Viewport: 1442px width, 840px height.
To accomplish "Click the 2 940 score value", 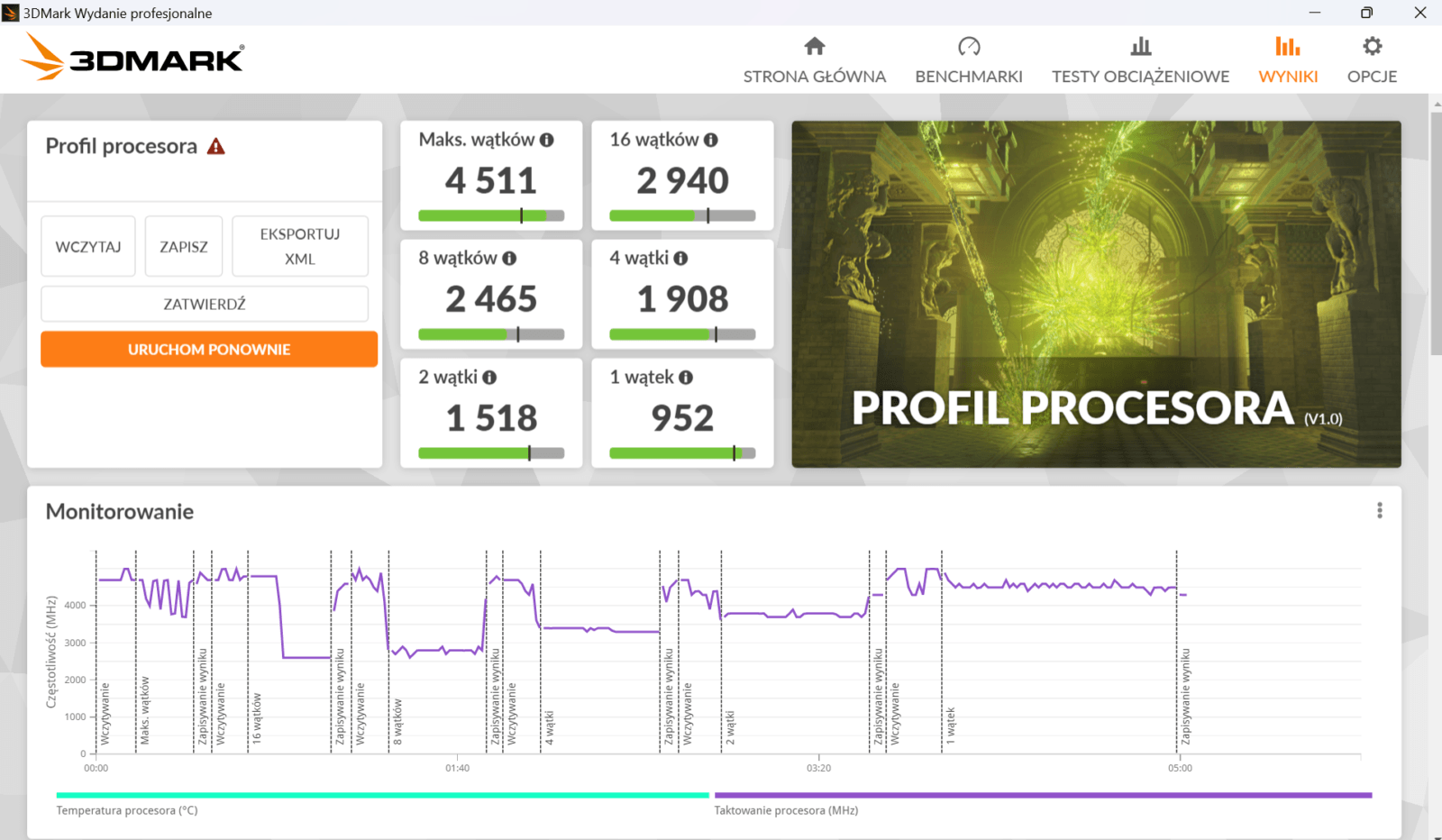I will point(682,181).
